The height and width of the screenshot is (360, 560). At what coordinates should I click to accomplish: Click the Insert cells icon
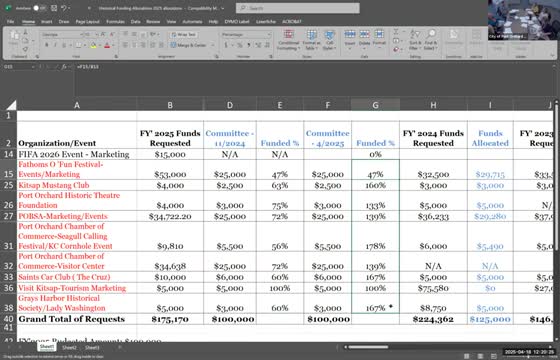tap(350, 35)
